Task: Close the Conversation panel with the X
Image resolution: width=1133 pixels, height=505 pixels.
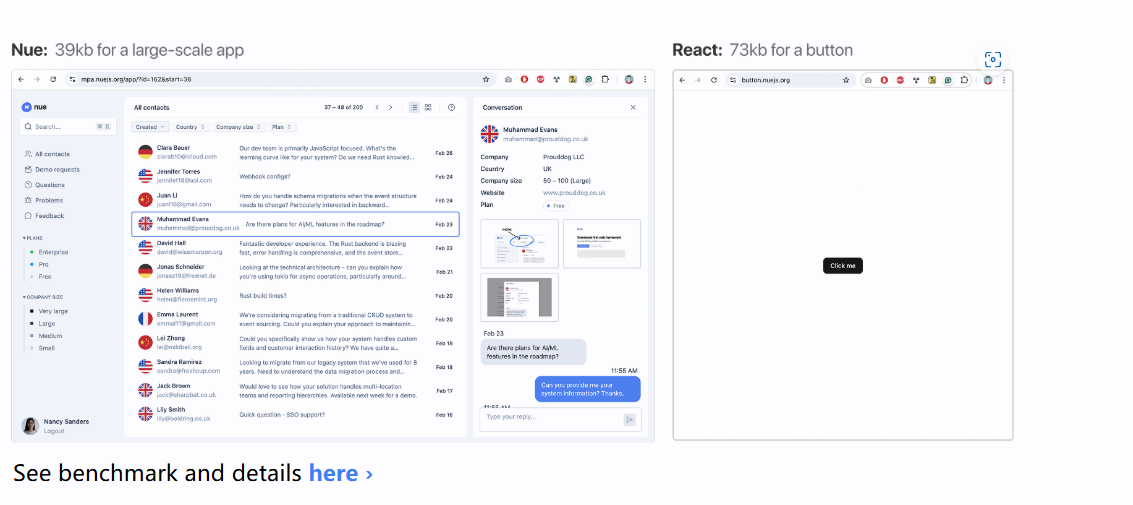Action: 632,107
